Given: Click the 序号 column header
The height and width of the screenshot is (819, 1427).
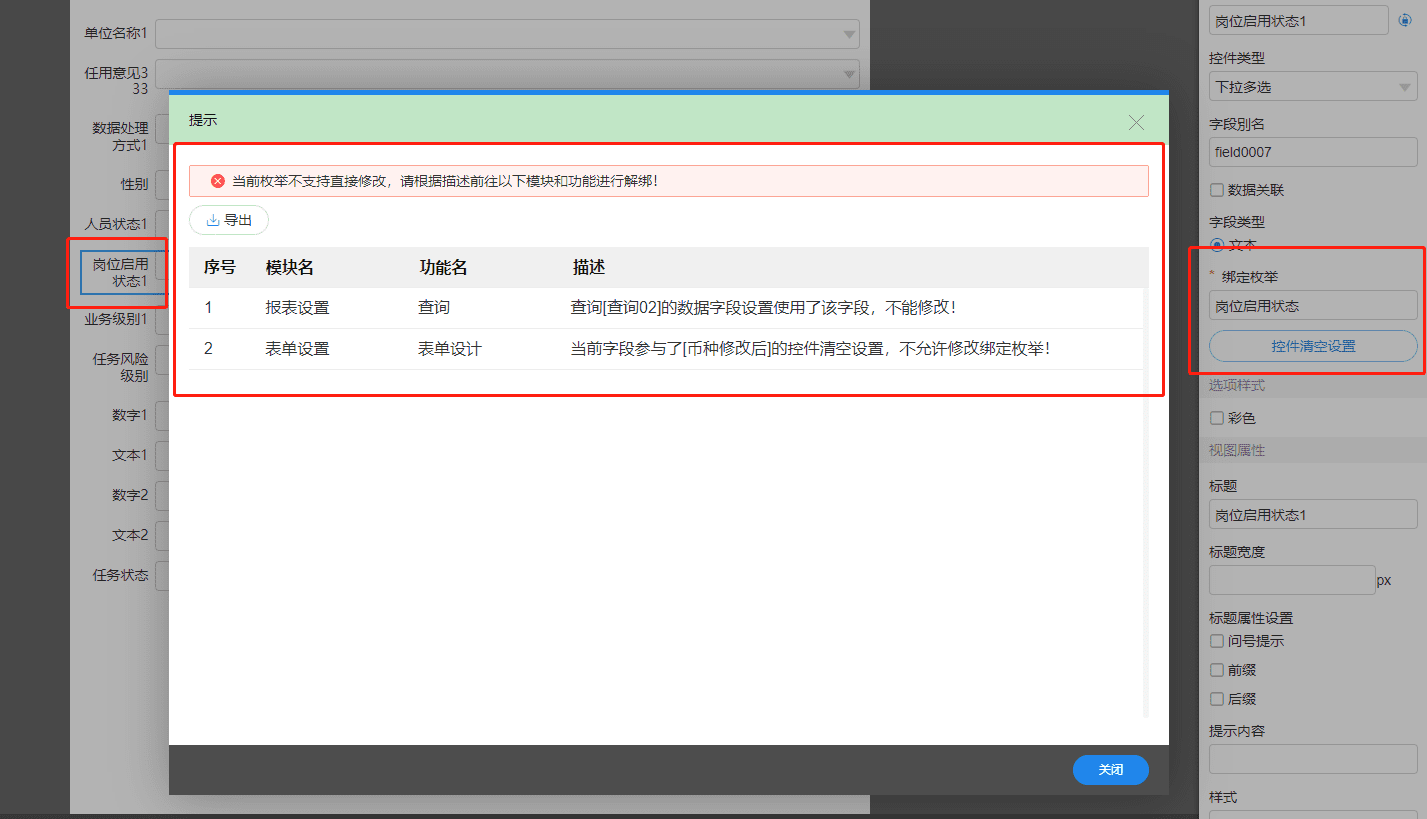Looking at the screenshot, I should click(x=220, y=267).
